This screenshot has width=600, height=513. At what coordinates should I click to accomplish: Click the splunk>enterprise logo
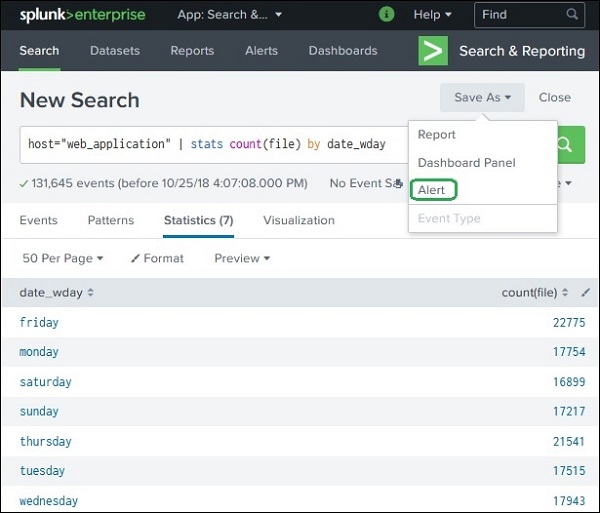[82, 15]
